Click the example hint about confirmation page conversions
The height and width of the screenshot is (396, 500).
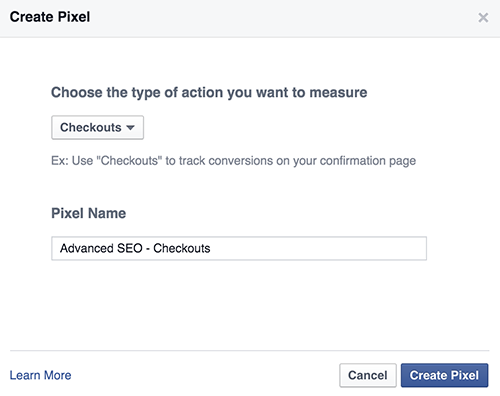click(x=233, y=161)
